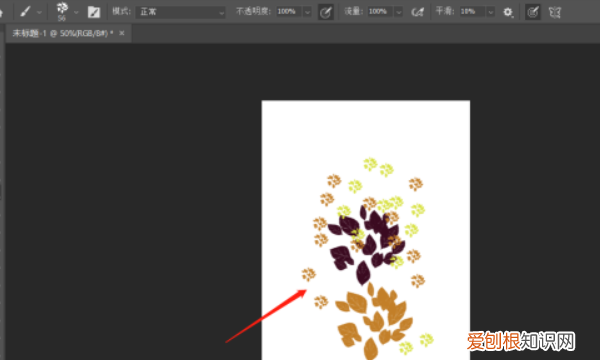Click the opacity 100% value field
600x360 pixels.
tap(289, 12)
